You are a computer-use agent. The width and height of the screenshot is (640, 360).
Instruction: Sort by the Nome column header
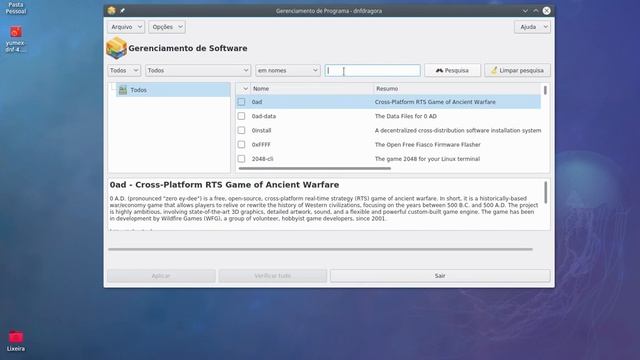(312, 89)
